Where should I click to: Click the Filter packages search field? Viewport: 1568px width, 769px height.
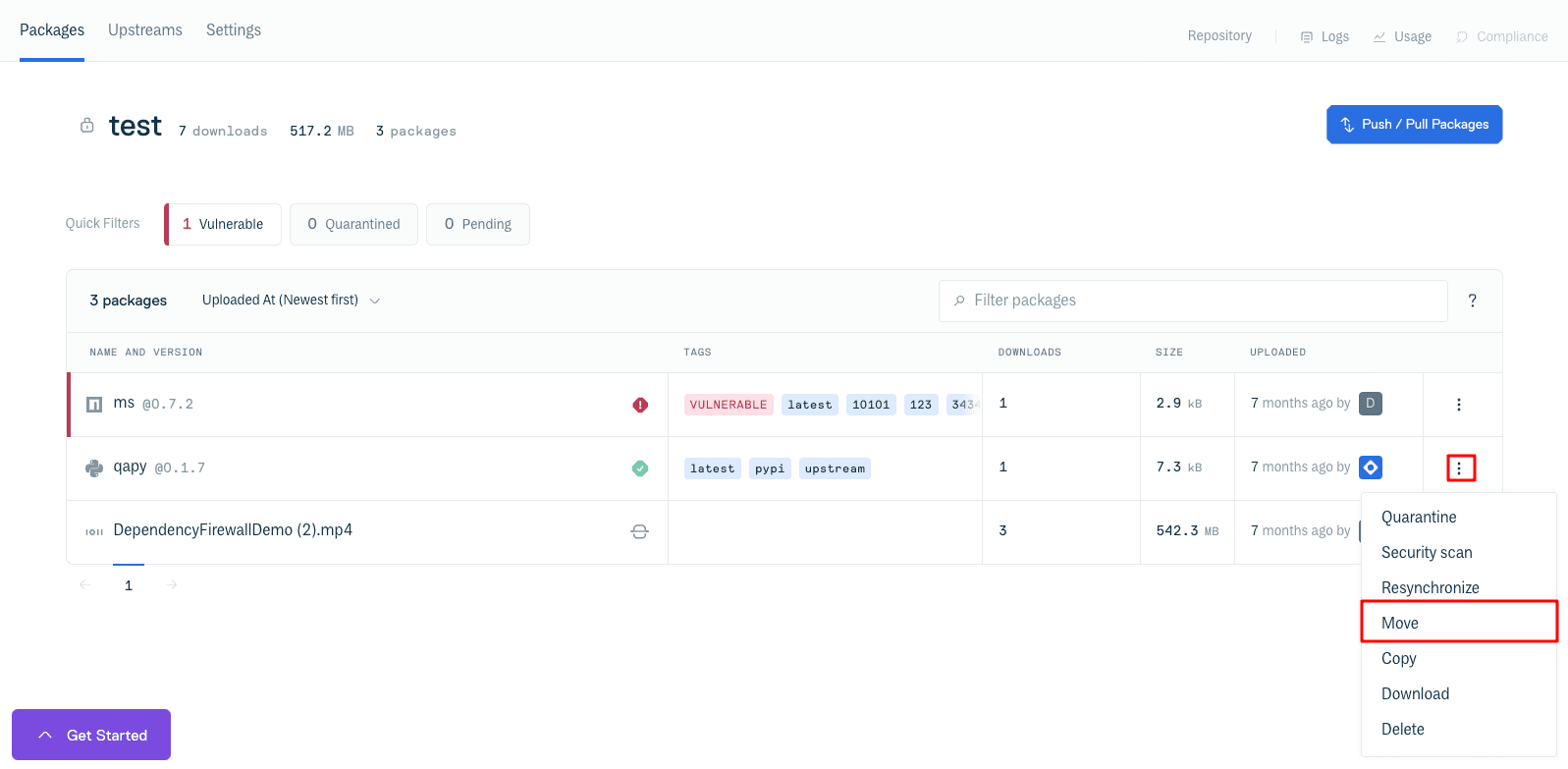click(x=1193, y=301)
